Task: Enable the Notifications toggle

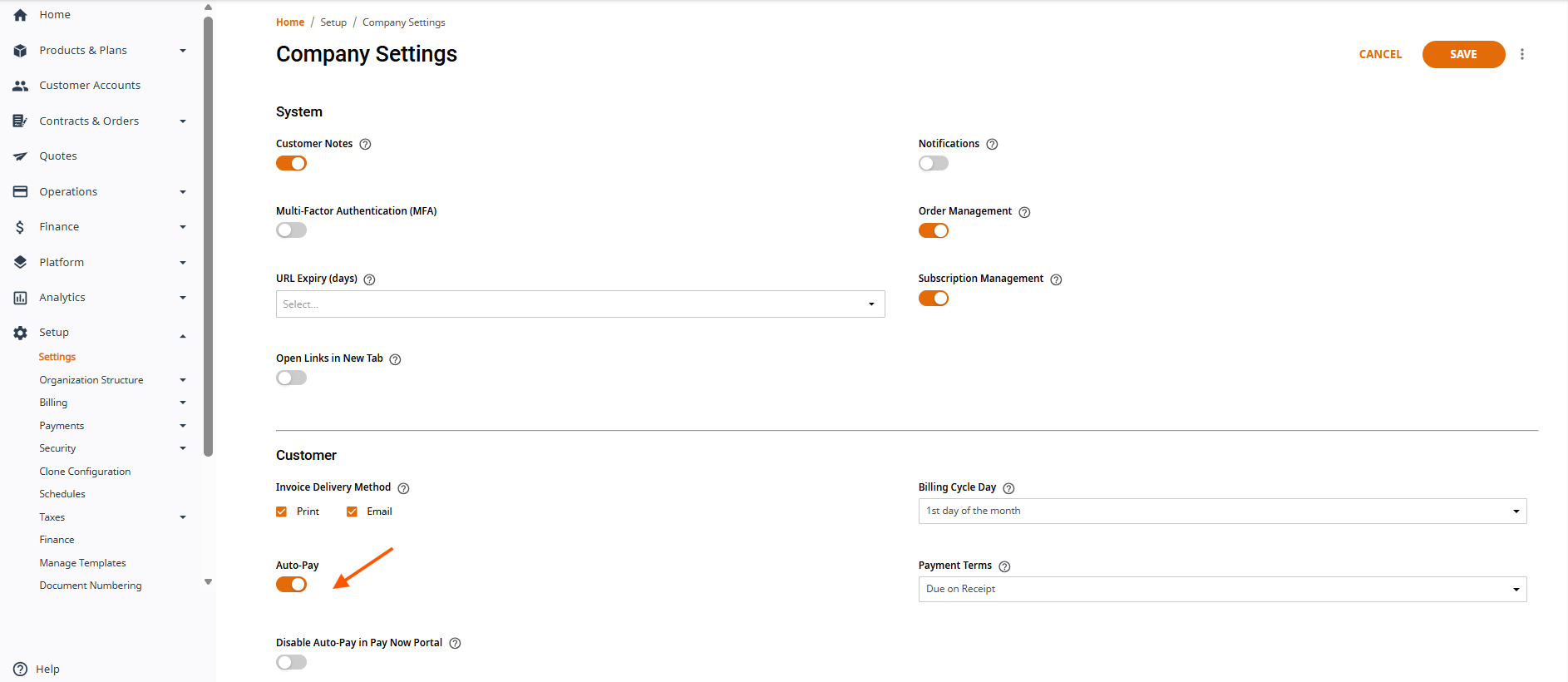Action: pyautogui.click(x=934, y=164)
